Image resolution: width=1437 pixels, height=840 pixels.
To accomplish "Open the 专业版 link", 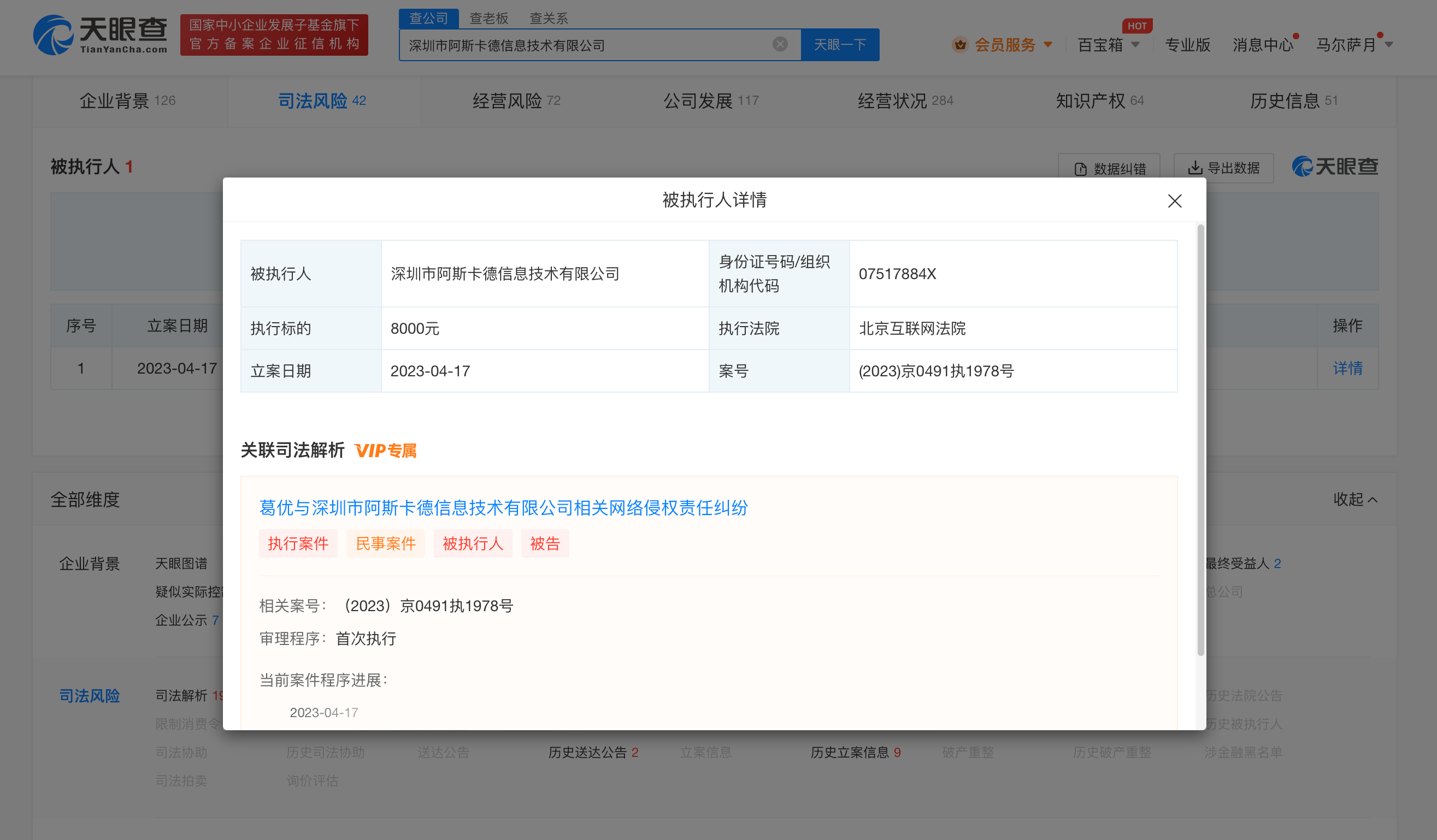I will [1187, 44].
